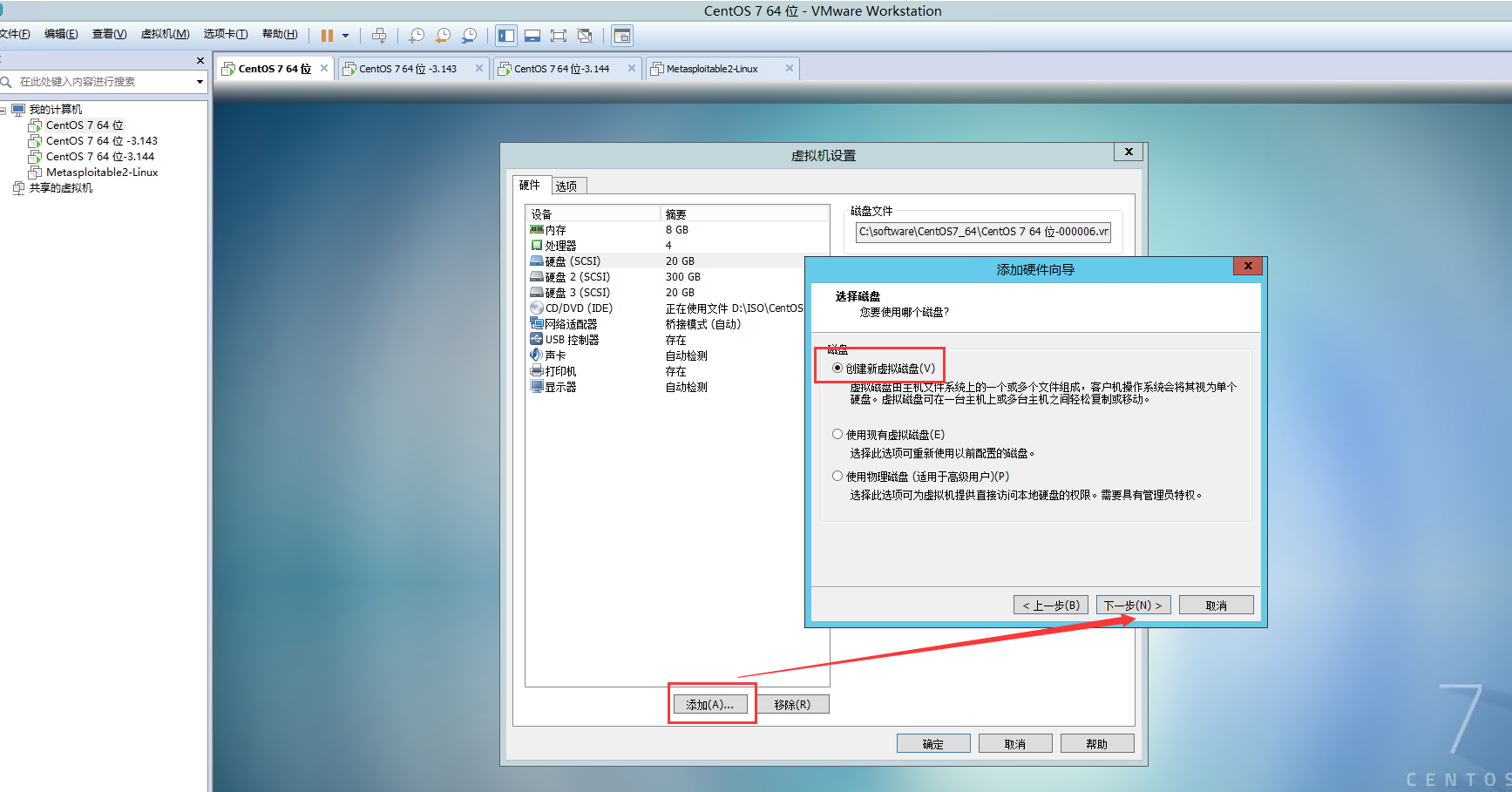
Task: Close the 添加硬件向导 wizard dialog
Action: 1248,266
